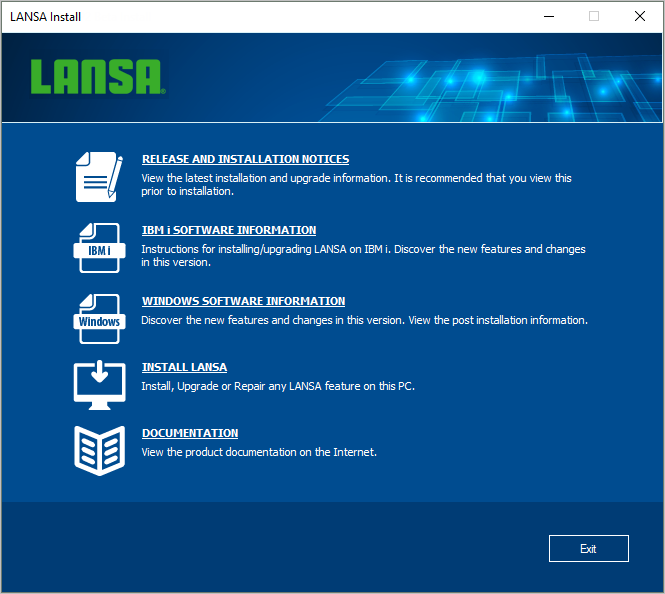Click the green LANSA logo
Viewport: 665px width, 594px height.
coord(98,76)
